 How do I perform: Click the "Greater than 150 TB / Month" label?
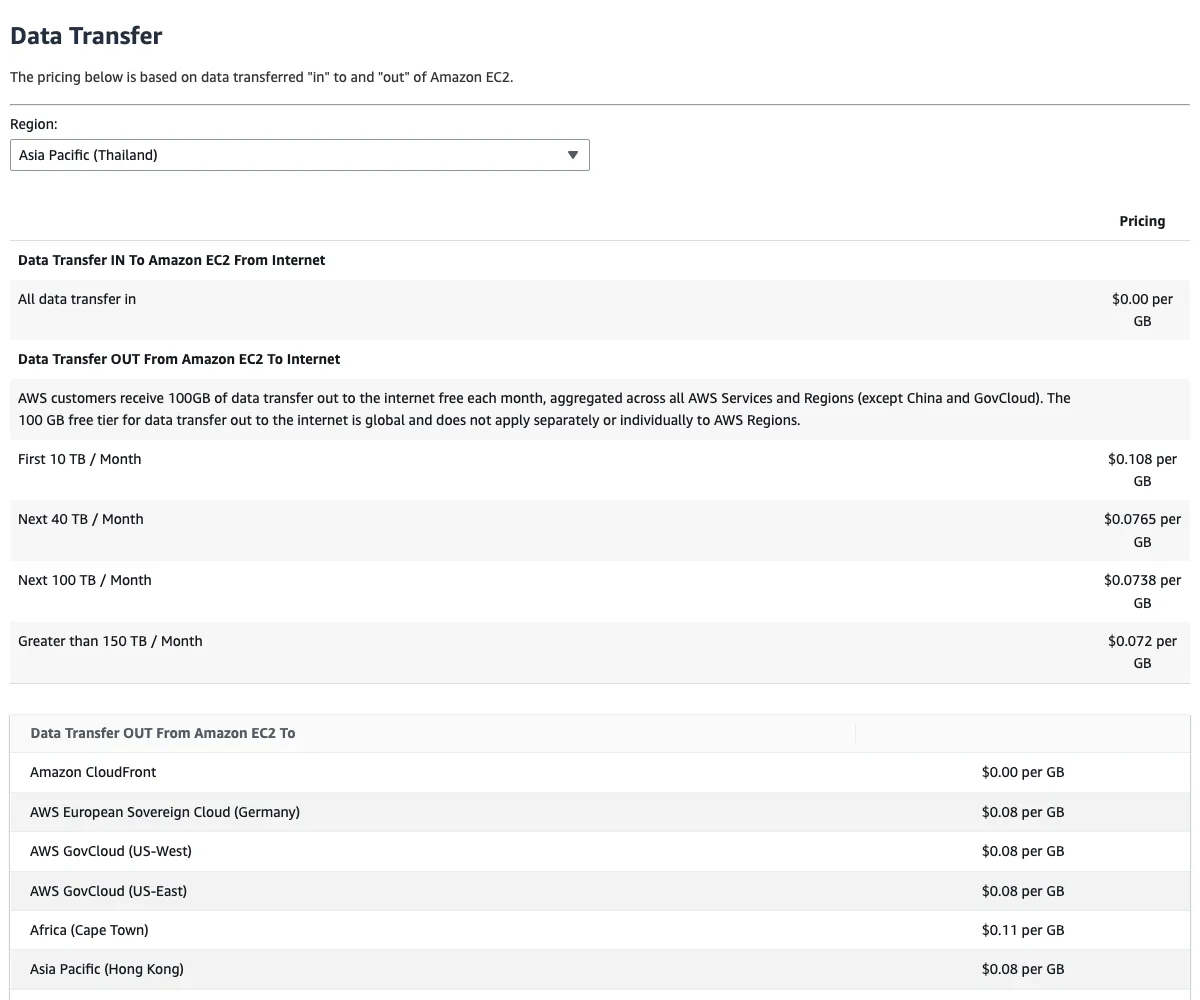tap(110, 641)
